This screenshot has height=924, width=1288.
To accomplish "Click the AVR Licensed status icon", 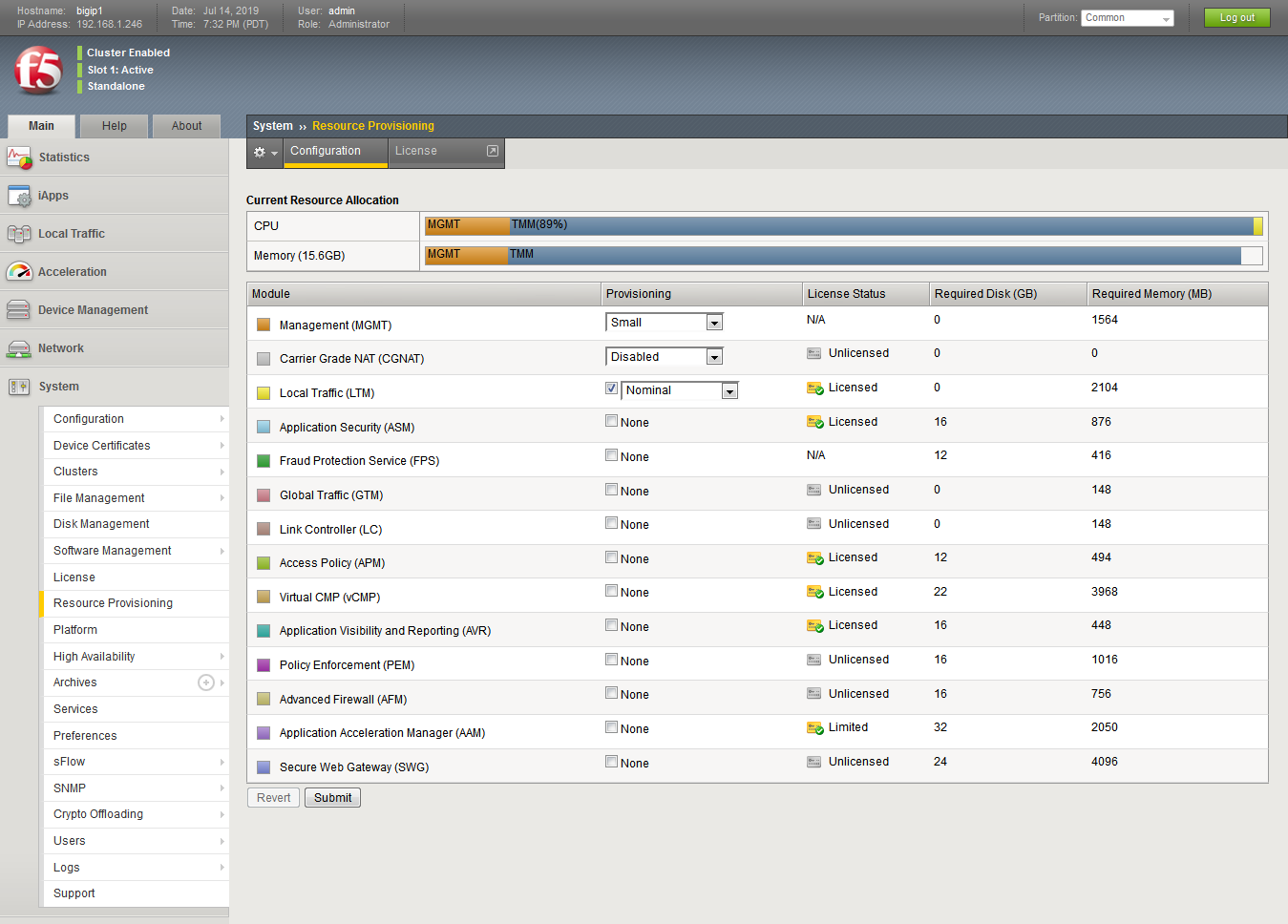I will [814, 626].
